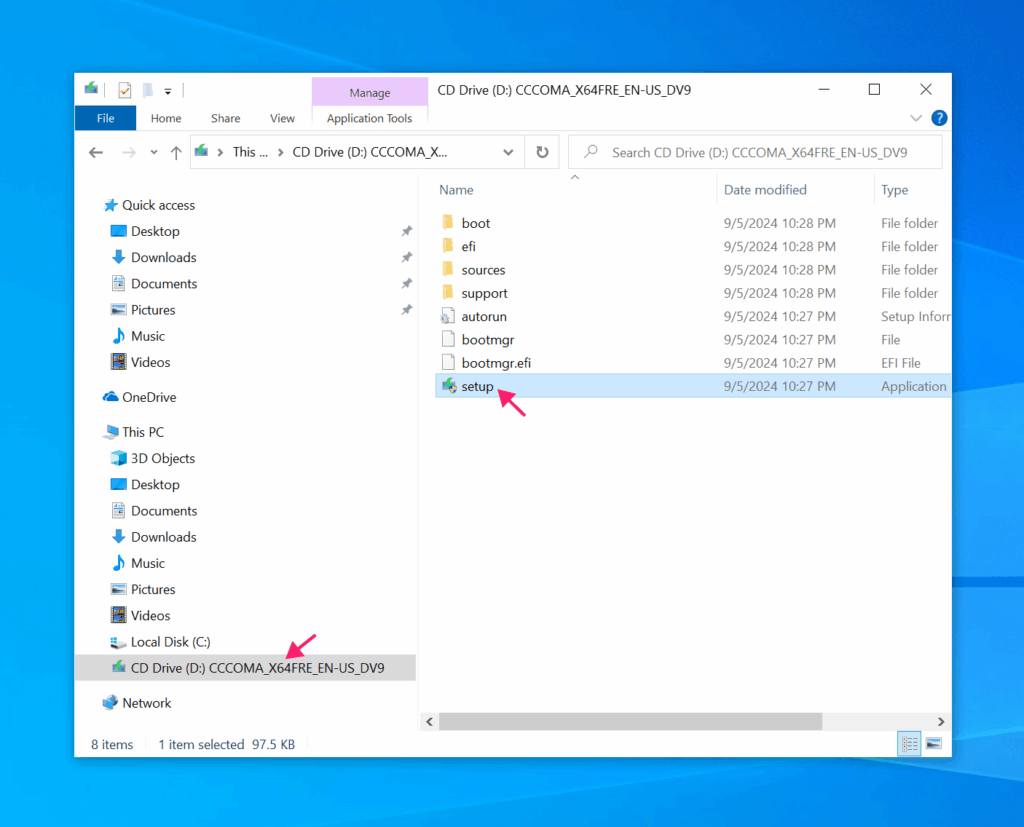Open Desktop under This PC
This screenshot has height=827, width=1024.
[155, 485]
